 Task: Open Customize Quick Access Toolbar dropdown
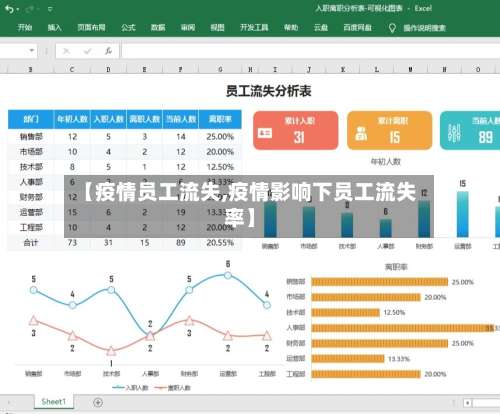(50, 9)
